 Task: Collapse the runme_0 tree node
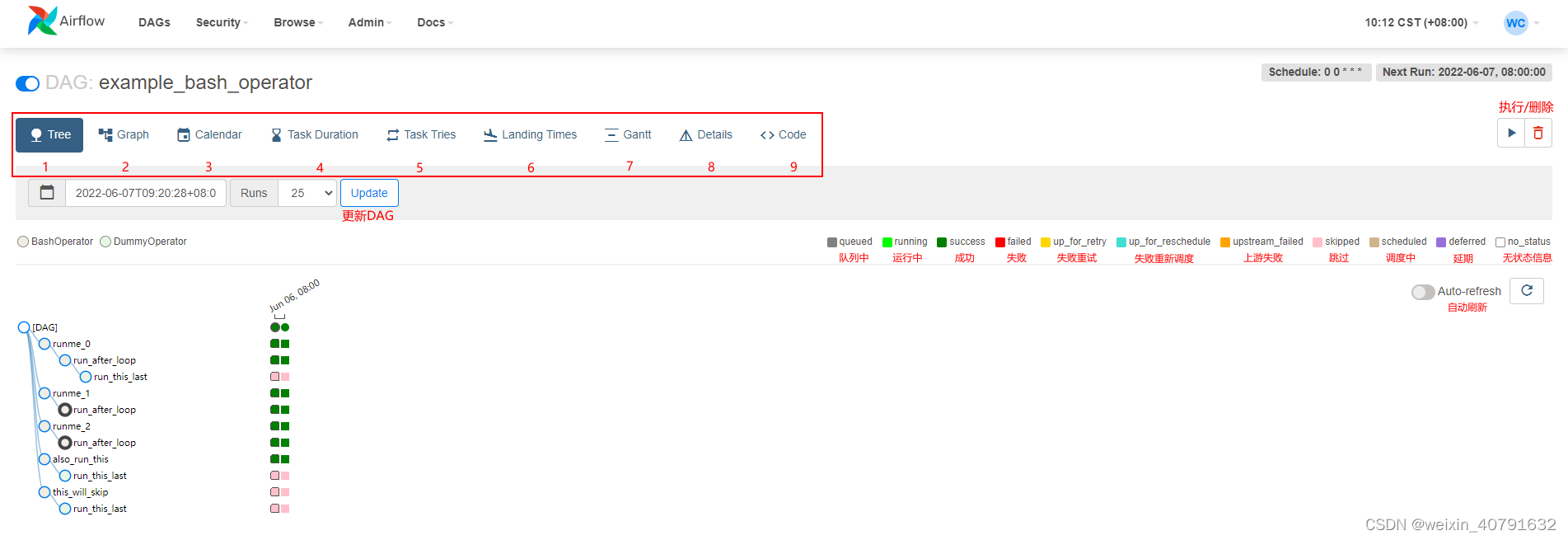pyautogui.click(x=44, y=344)
